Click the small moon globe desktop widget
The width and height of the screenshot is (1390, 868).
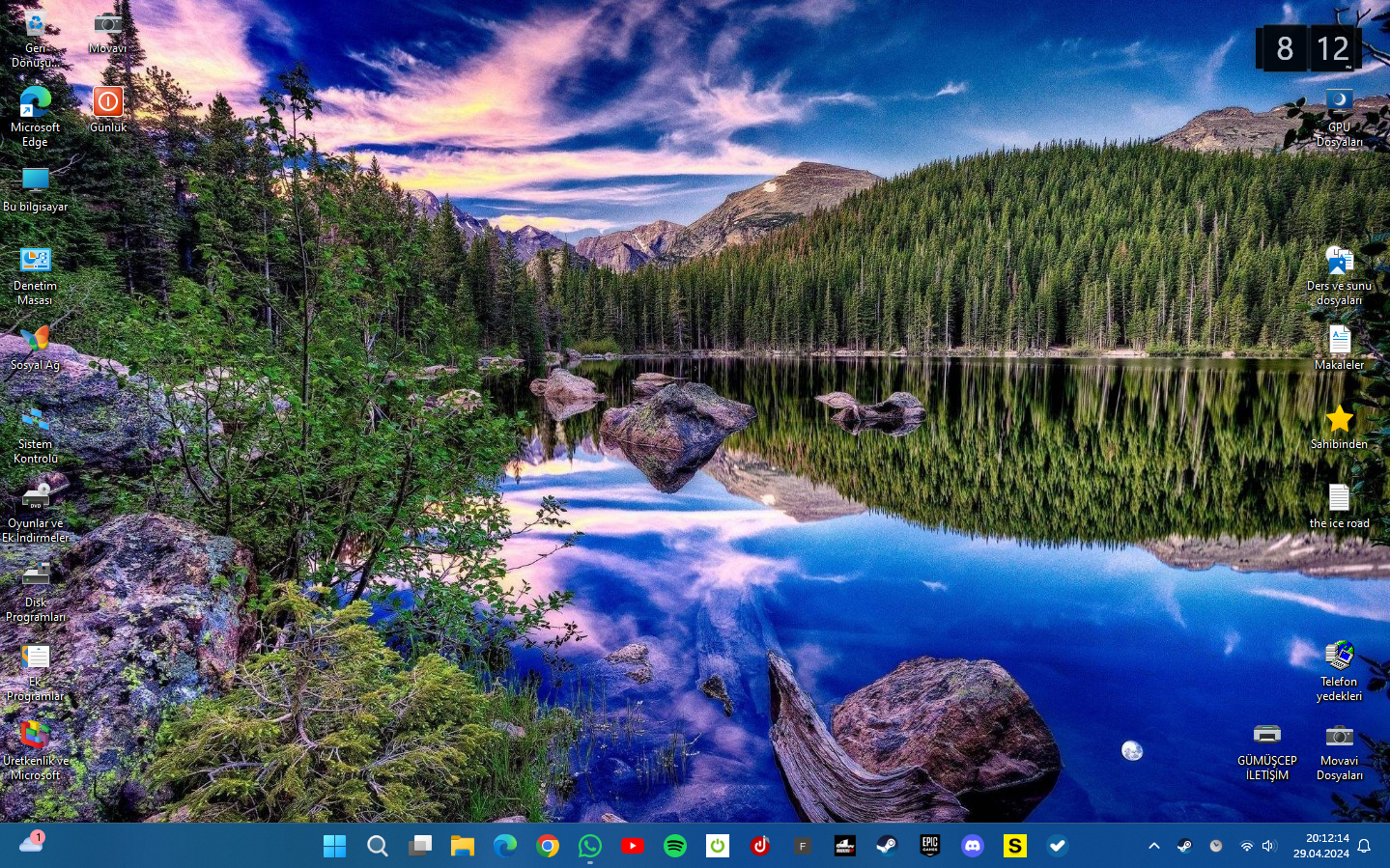[1132, 750]
